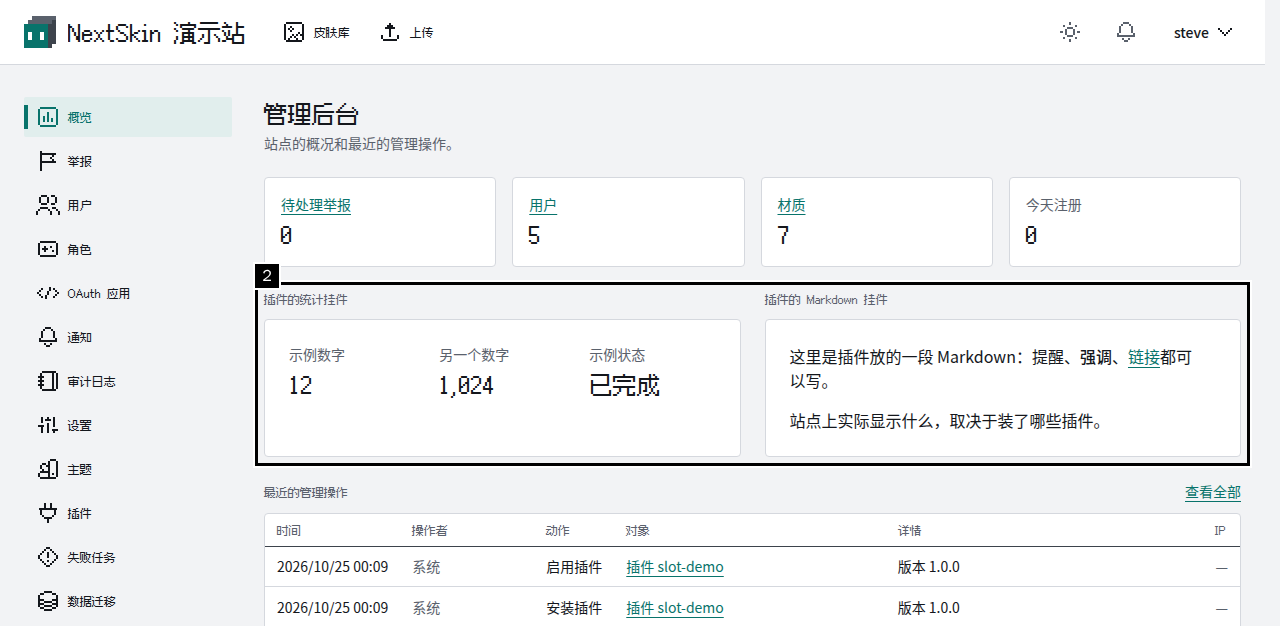
Task: Click the 插件的 Markdown 挂件 heading
Action: [826, 299]
